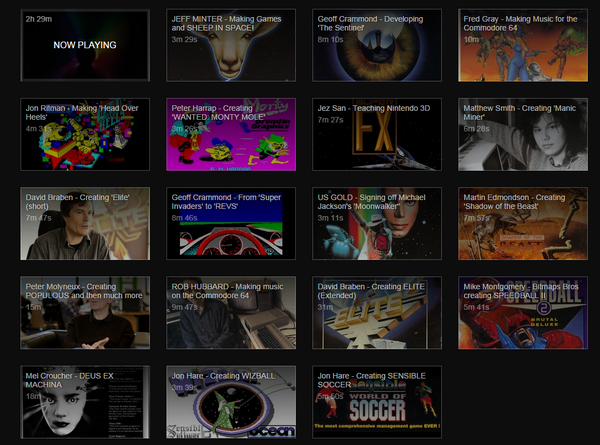This screenshot has width=600, height=445.
Task: Open Mel Croucher Deus Ex Machina video
Action: (x=85, y=402)
